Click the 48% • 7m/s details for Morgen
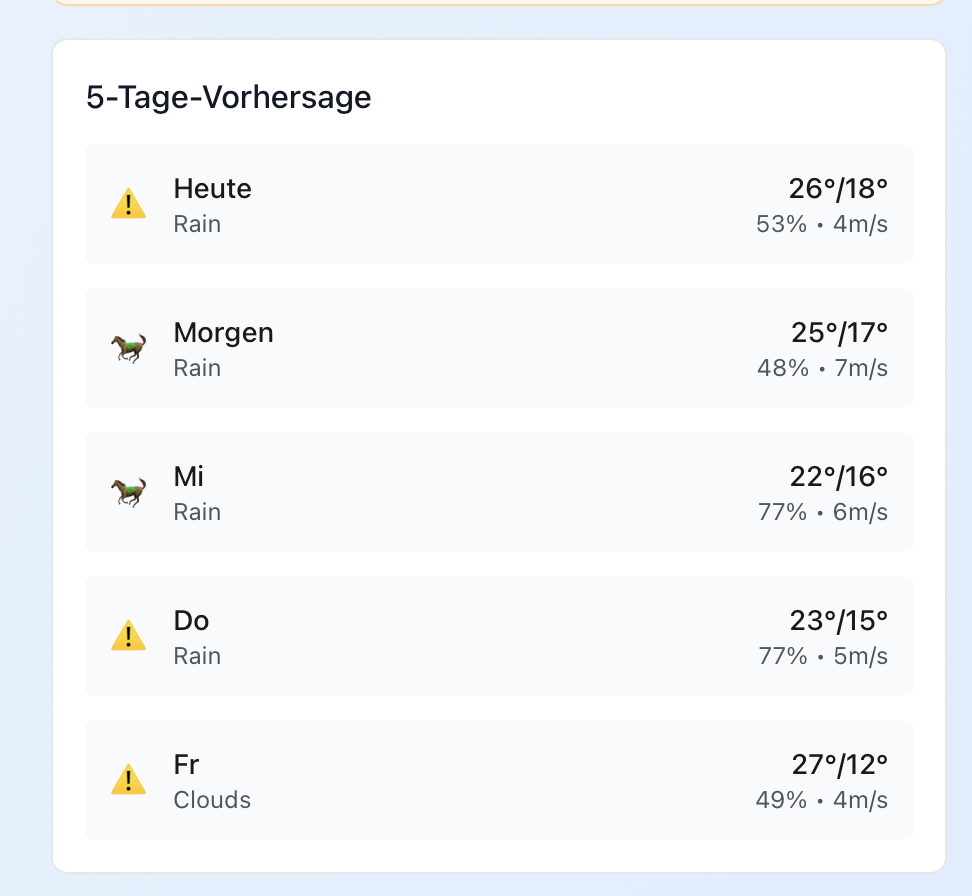The width and height of the screenshot is (972, 896). click(822, 368)
